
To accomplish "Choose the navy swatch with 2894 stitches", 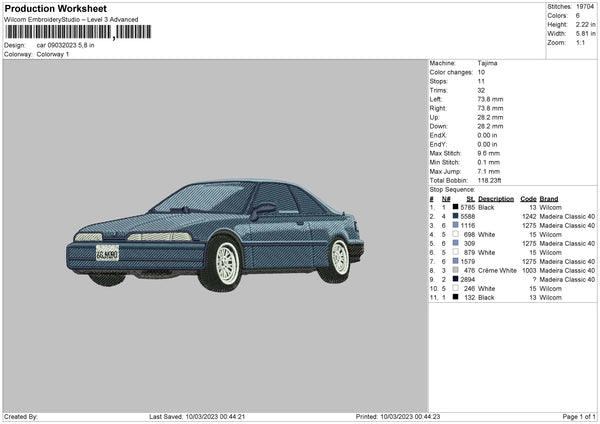I will [x=456, y=279].
